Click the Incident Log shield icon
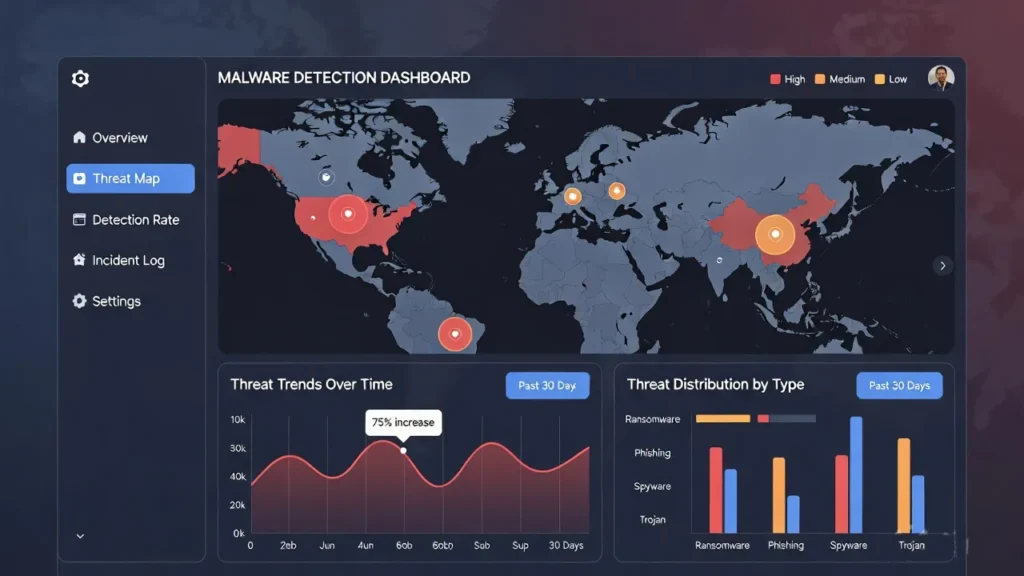Image resolution: width=1024 pixels, height=576 pixels. 81,260
